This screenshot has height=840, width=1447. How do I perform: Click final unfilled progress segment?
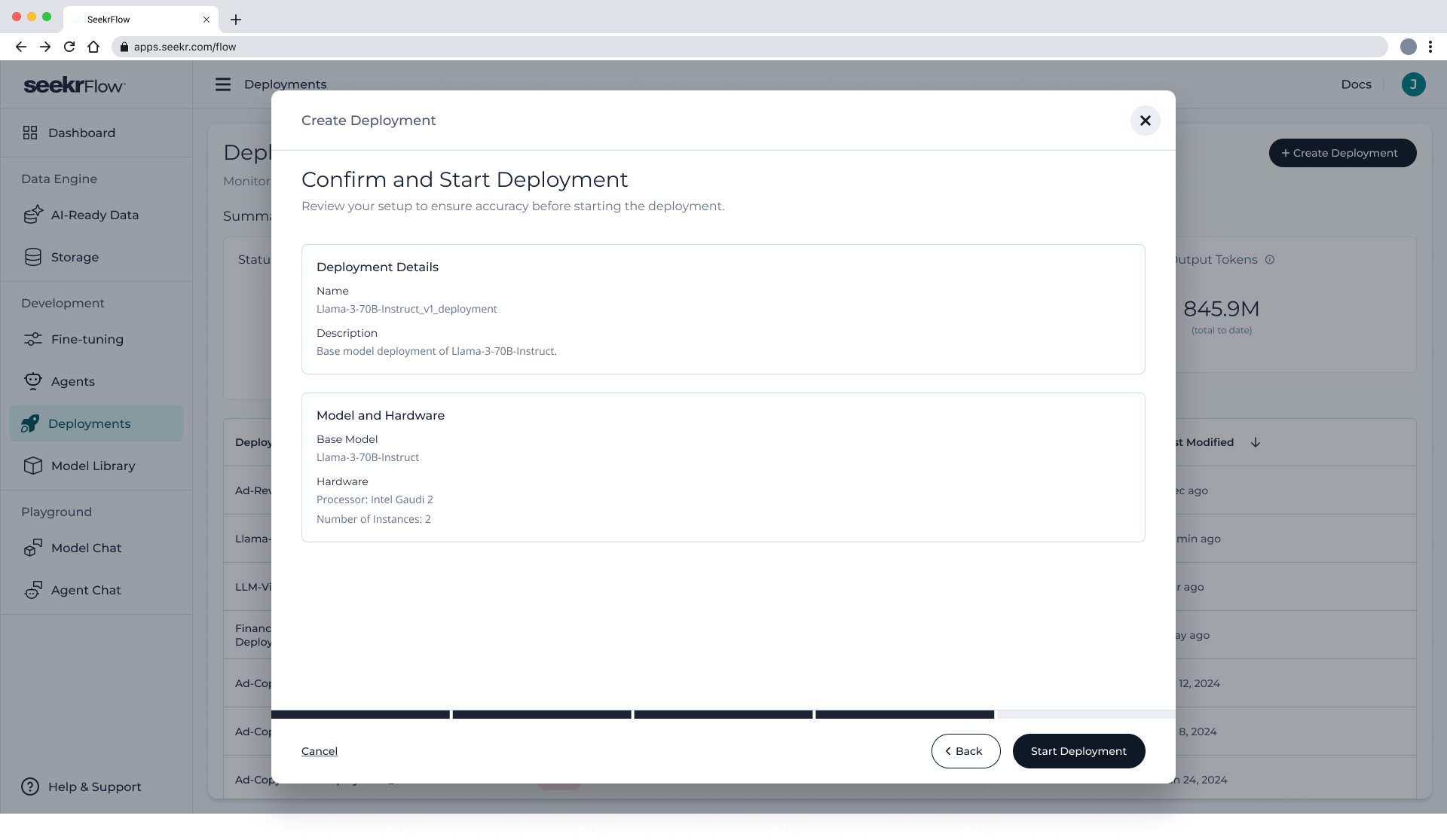1086,714
